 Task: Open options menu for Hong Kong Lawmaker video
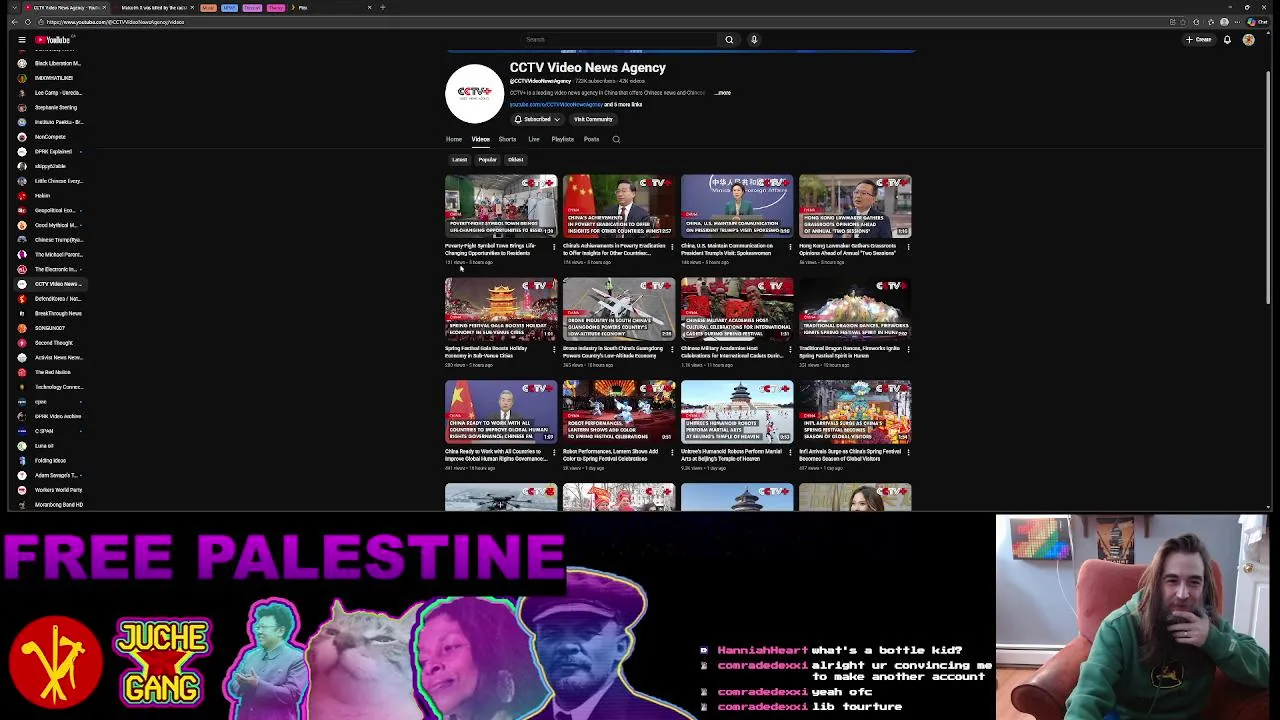point(908,246)
